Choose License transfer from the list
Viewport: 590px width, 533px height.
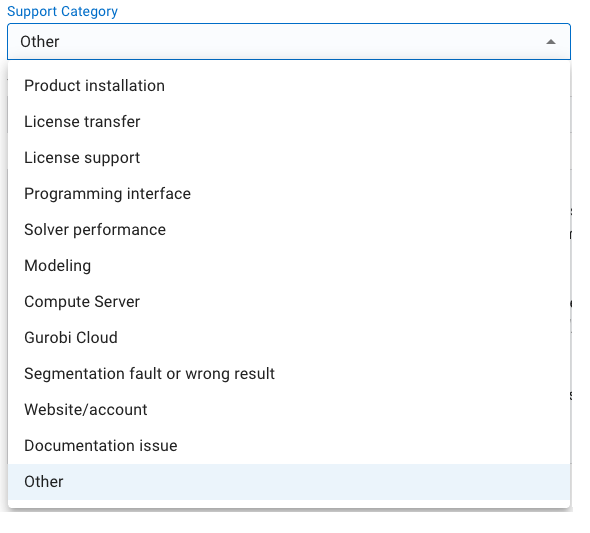coord(289,122)
